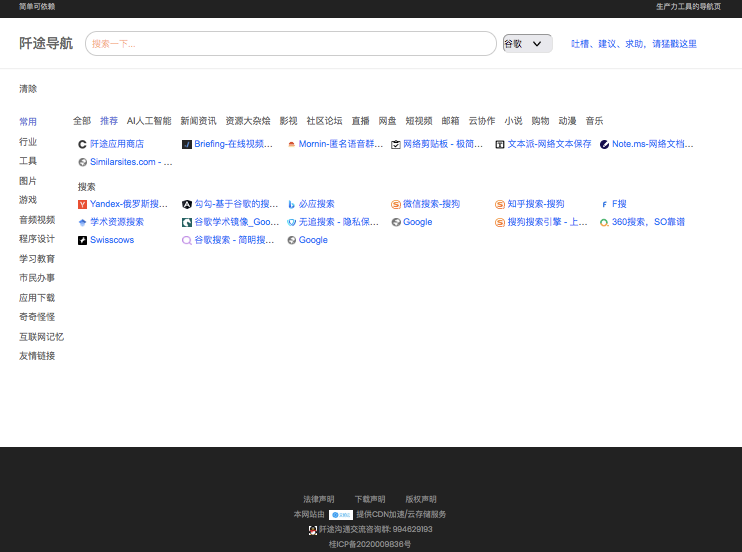Open the 下载声明 footer link
Image resolution: width=742 pixels, height=552 pixels.
pos(370,499)
